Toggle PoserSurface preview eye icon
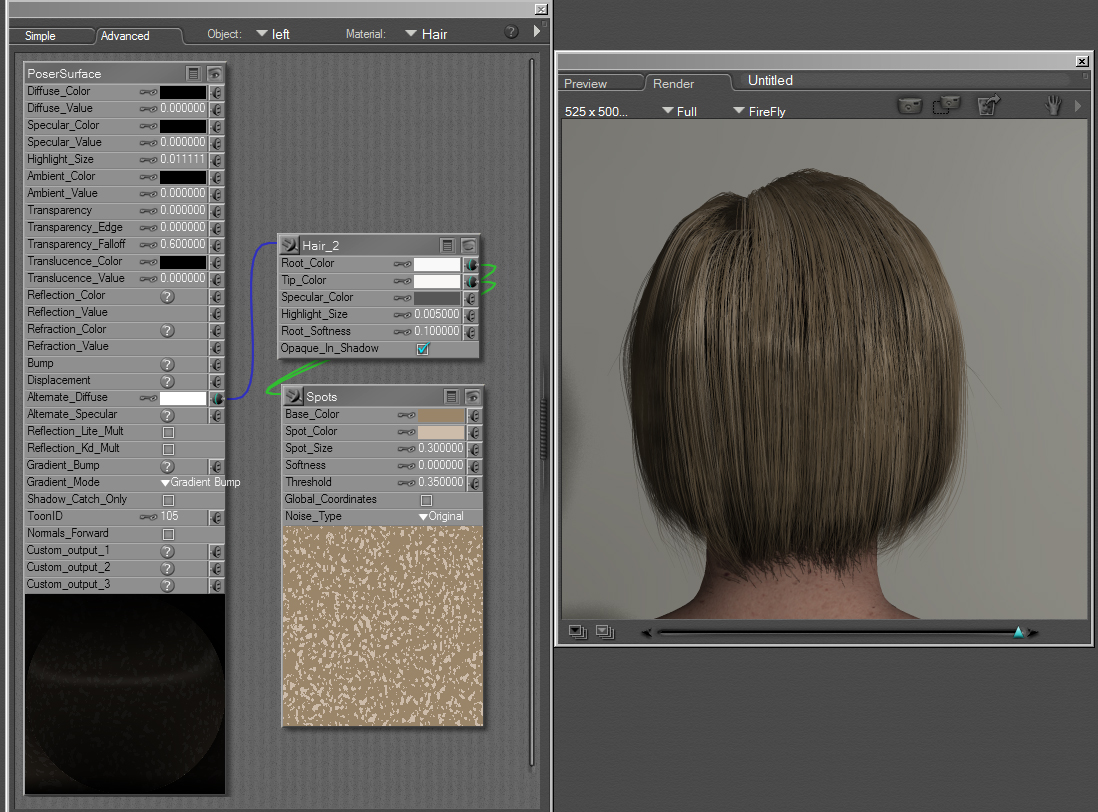 [214, 74]
